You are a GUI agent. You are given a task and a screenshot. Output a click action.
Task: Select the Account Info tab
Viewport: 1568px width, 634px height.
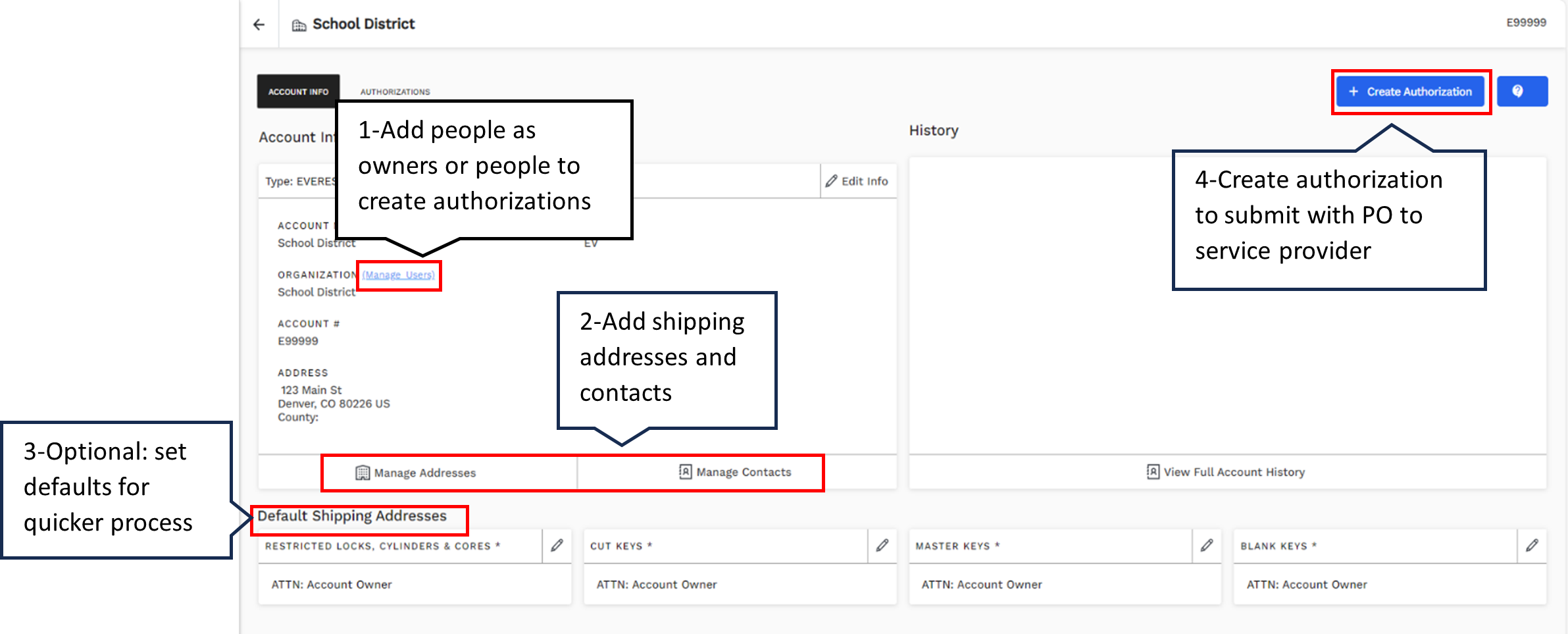297,91
